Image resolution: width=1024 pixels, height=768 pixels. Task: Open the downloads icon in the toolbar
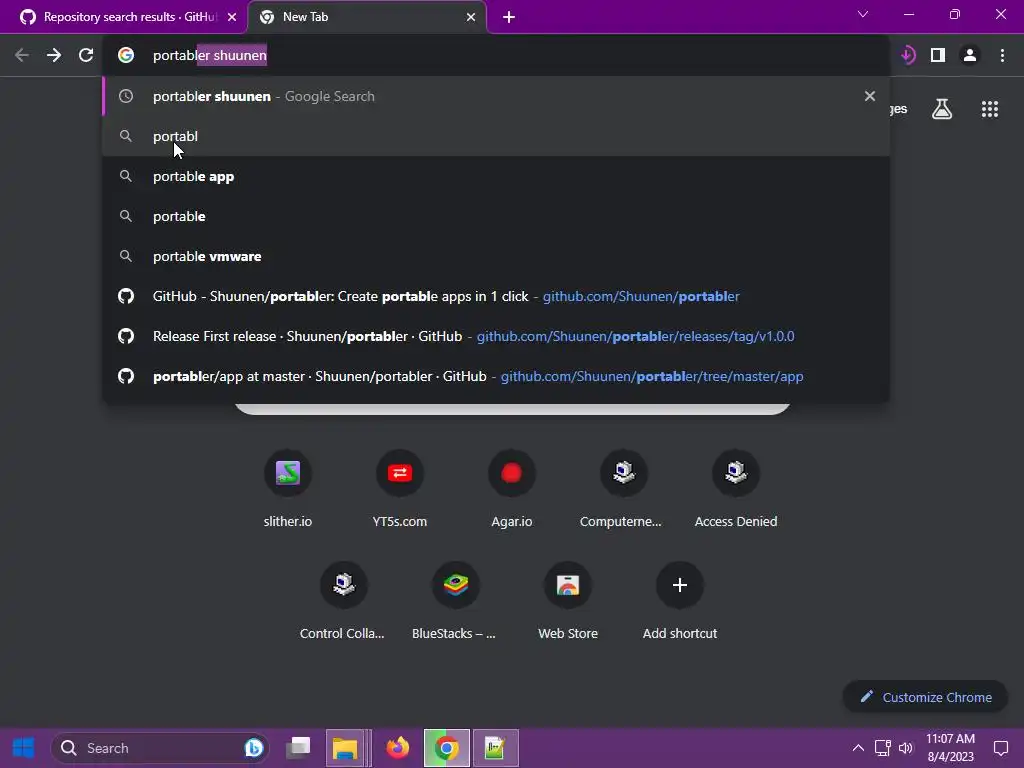(908, 55)
